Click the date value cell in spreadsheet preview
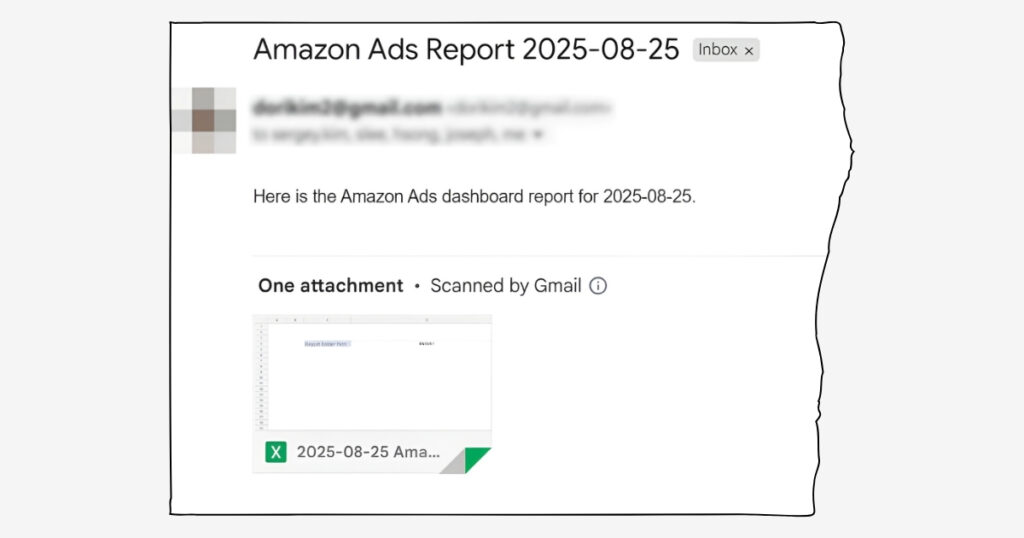1024x538 pixels. pos(426,344)
